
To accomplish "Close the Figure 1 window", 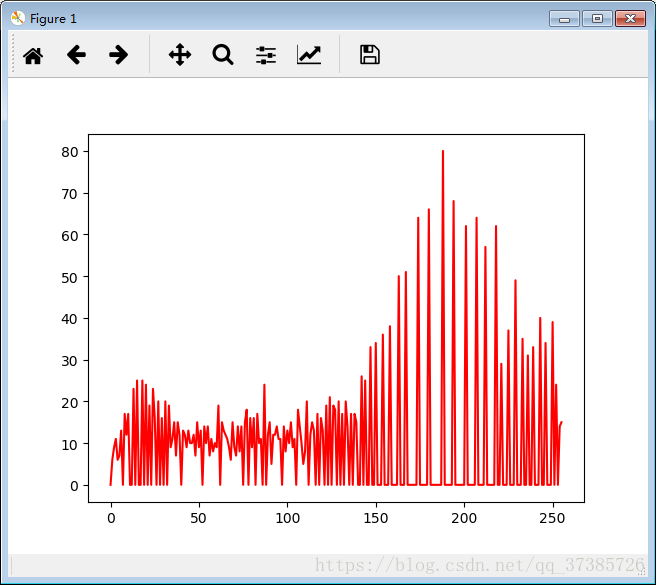I will pyautogui.click(x=630, y=19).
